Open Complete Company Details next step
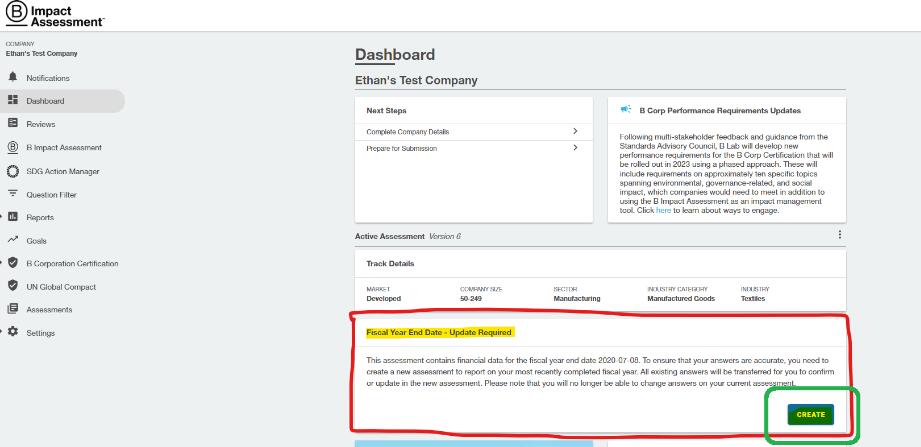The image size is (921, 447). coord(473,132)
